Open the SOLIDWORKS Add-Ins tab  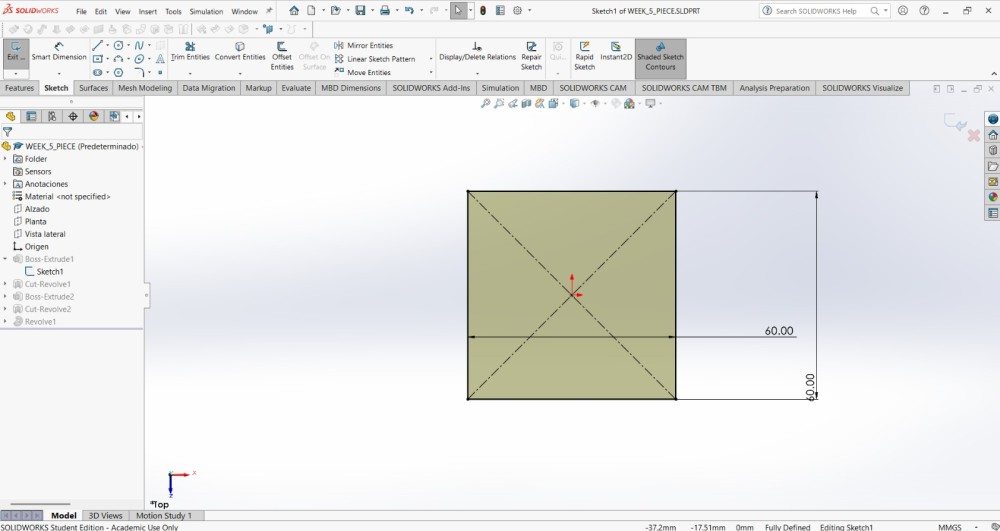click(x=431, y=88)
